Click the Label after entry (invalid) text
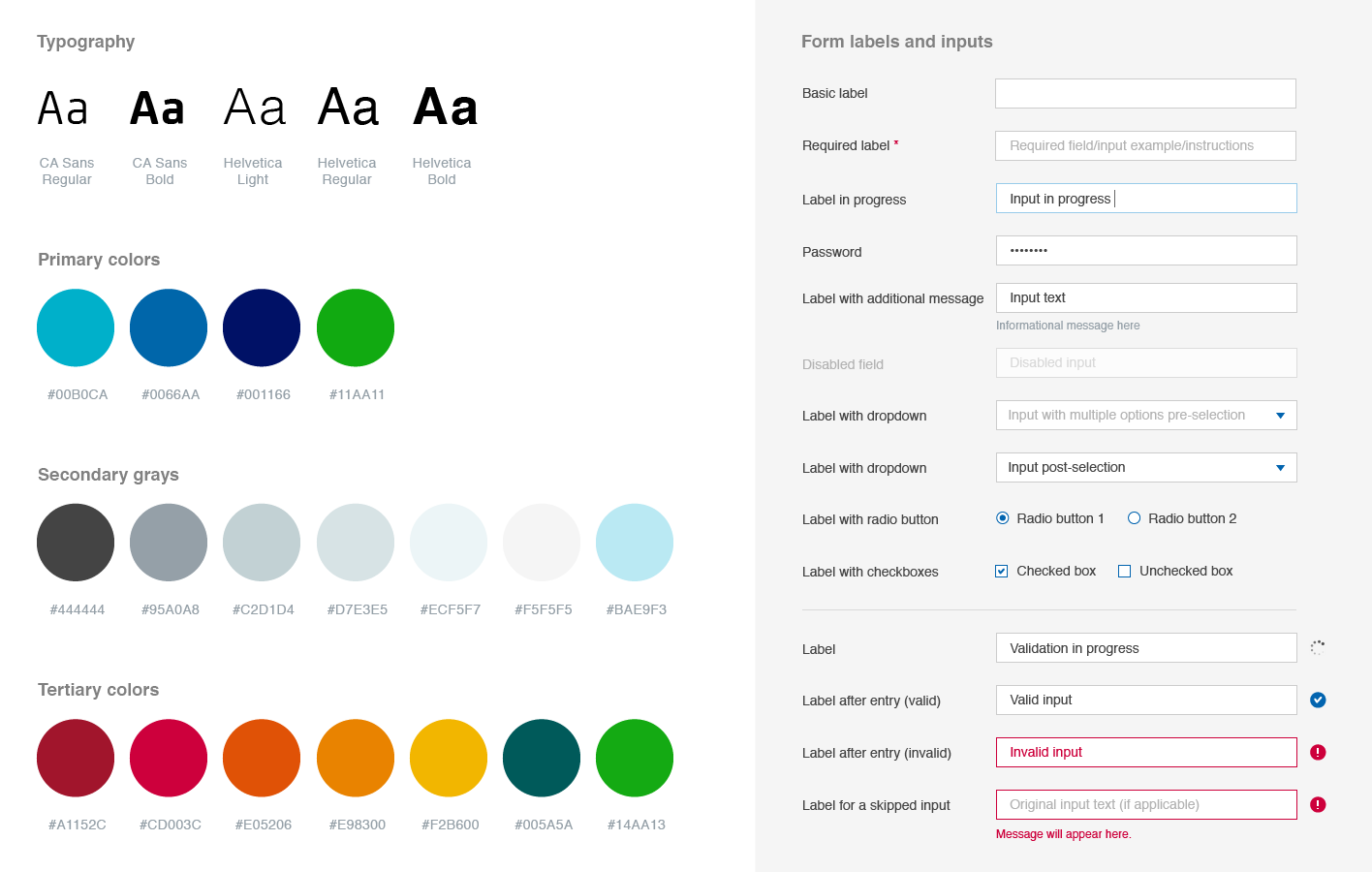This screenshot has height=872, width=1372. [x=877, y=753]
